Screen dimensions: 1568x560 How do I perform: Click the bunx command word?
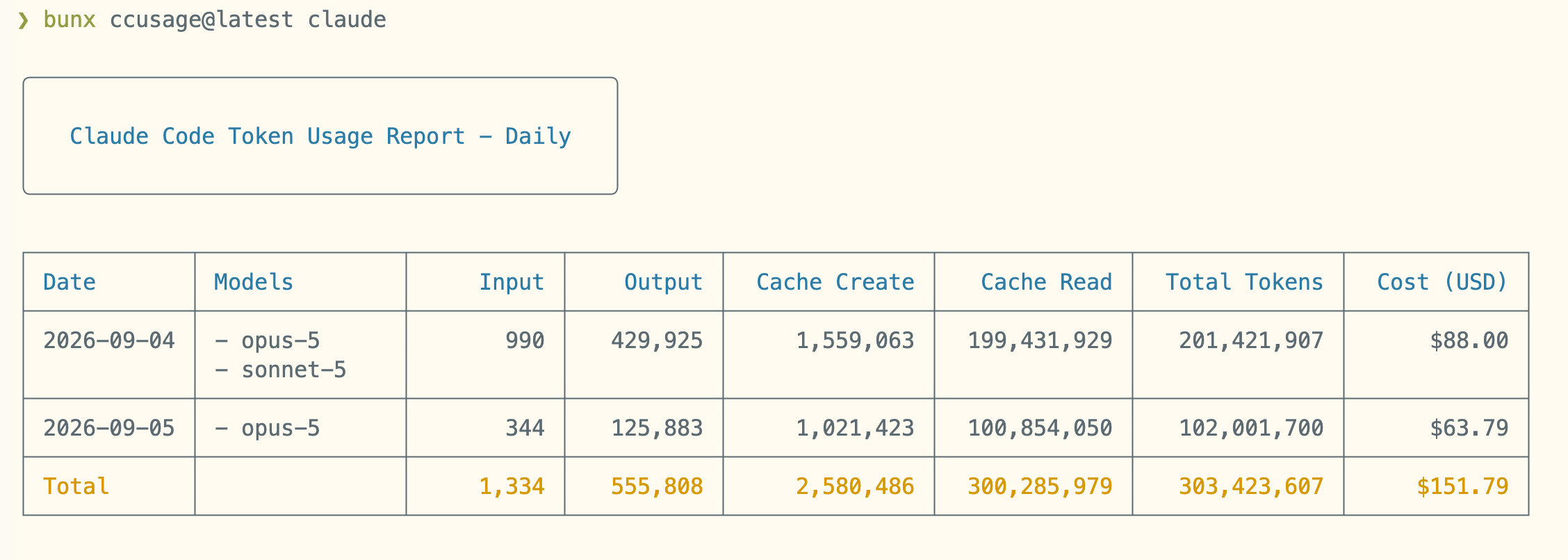[x=70, y=19]
